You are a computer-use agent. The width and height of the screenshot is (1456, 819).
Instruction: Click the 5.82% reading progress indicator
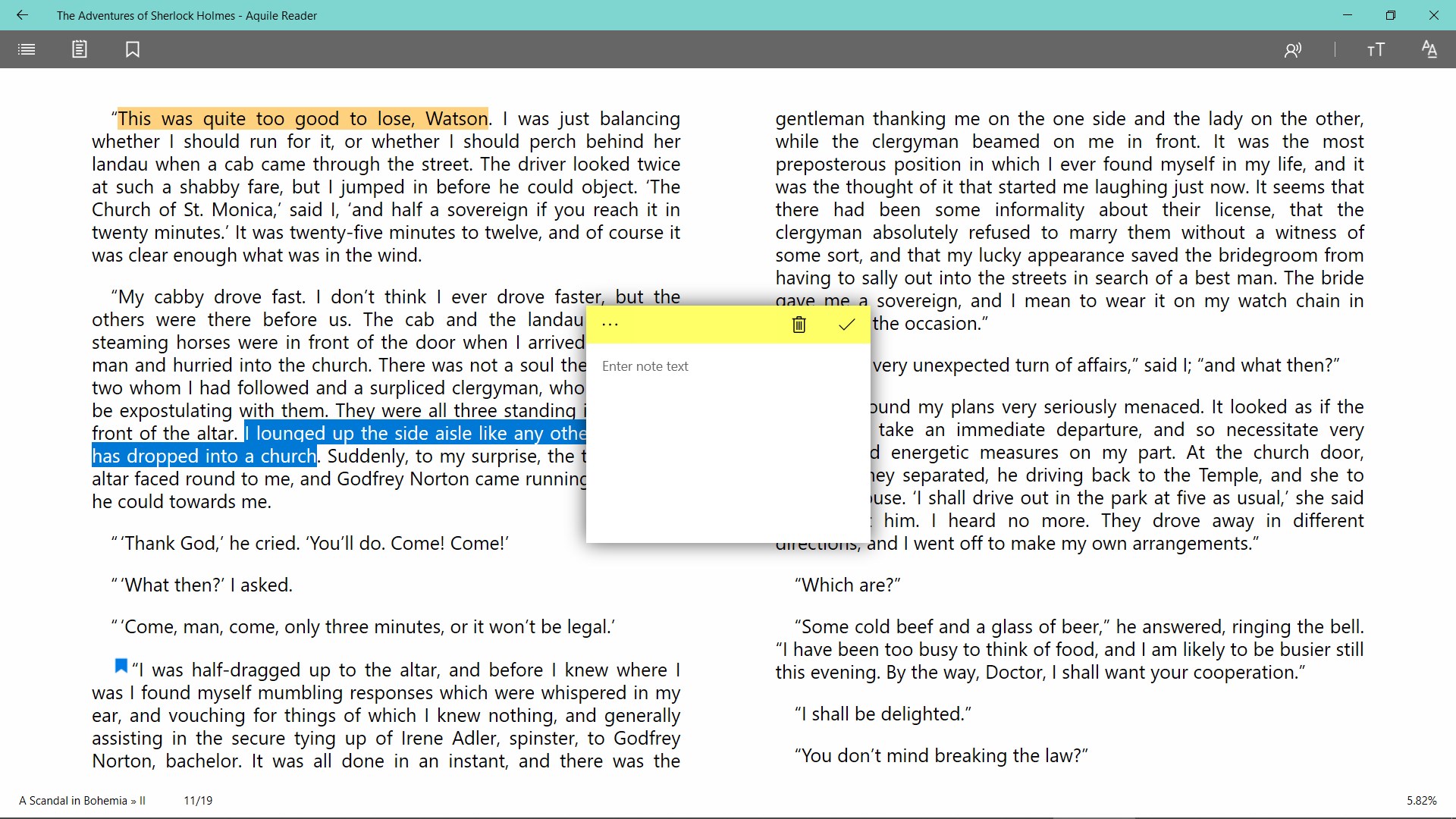click(x=1421, y=801)
